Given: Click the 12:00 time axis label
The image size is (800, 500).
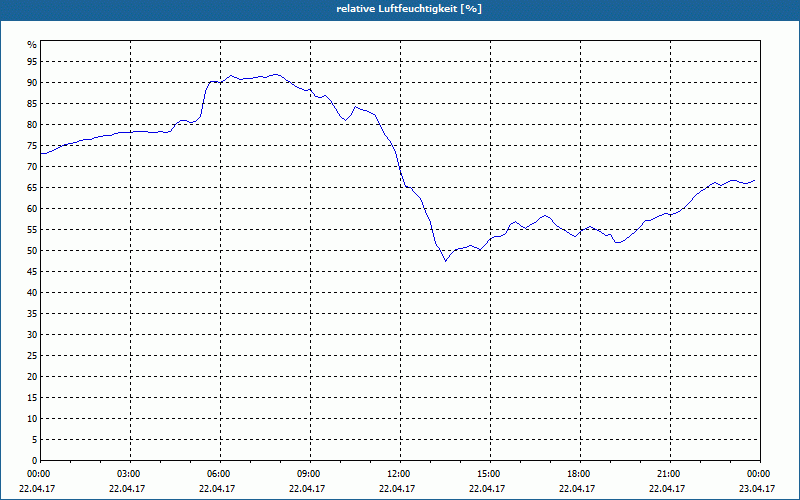Looking at the screenshot, I should click(x=401, y=474).
